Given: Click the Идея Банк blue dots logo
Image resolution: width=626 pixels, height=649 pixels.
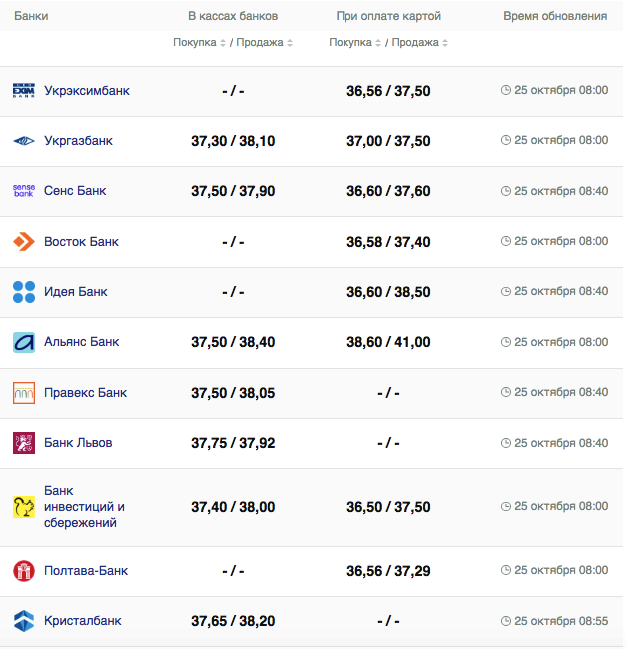Looking at the screenshot, I should (23, 292).
